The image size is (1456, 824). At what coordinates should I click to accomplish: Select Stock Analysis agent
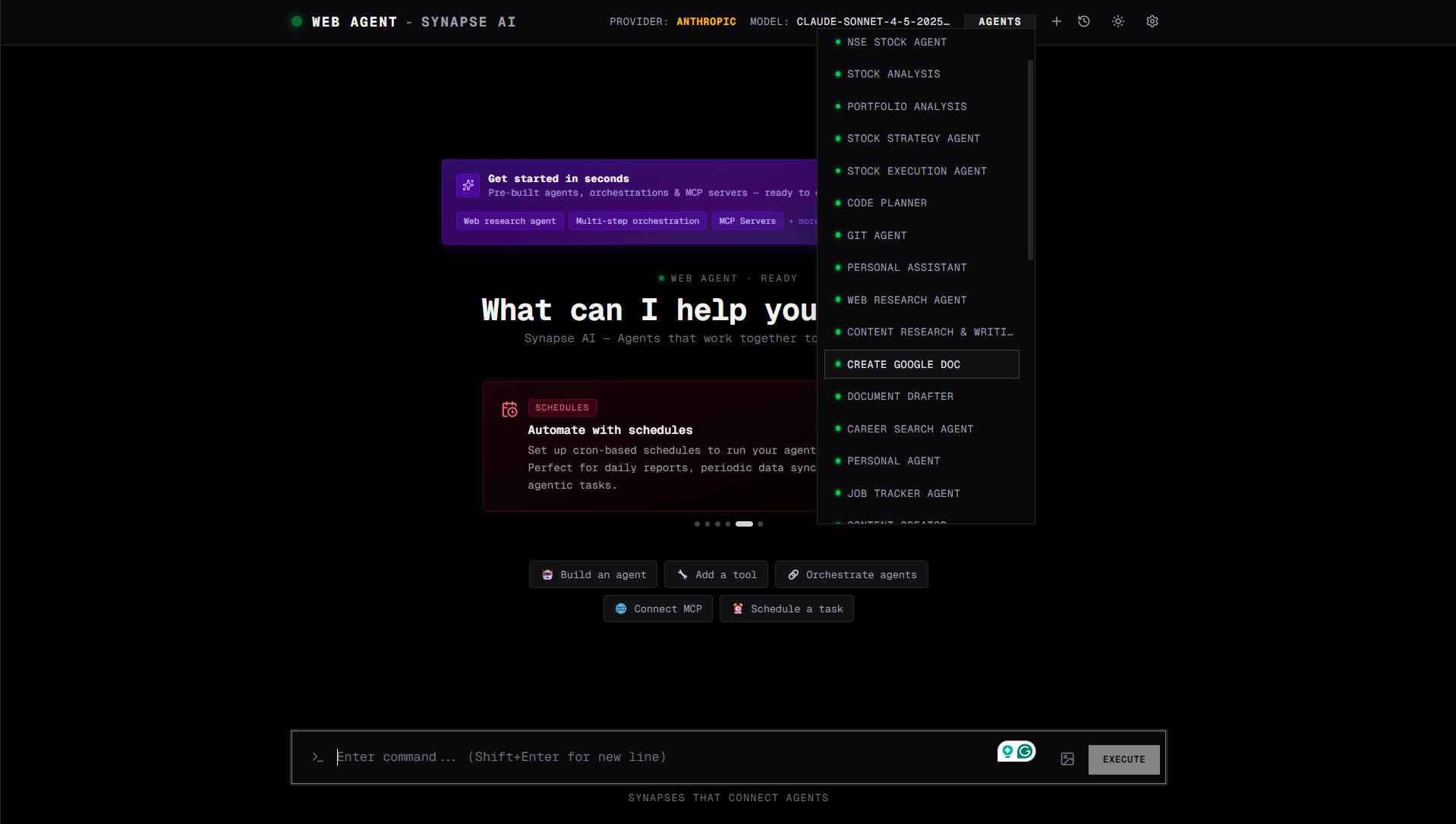pos(922,74)
